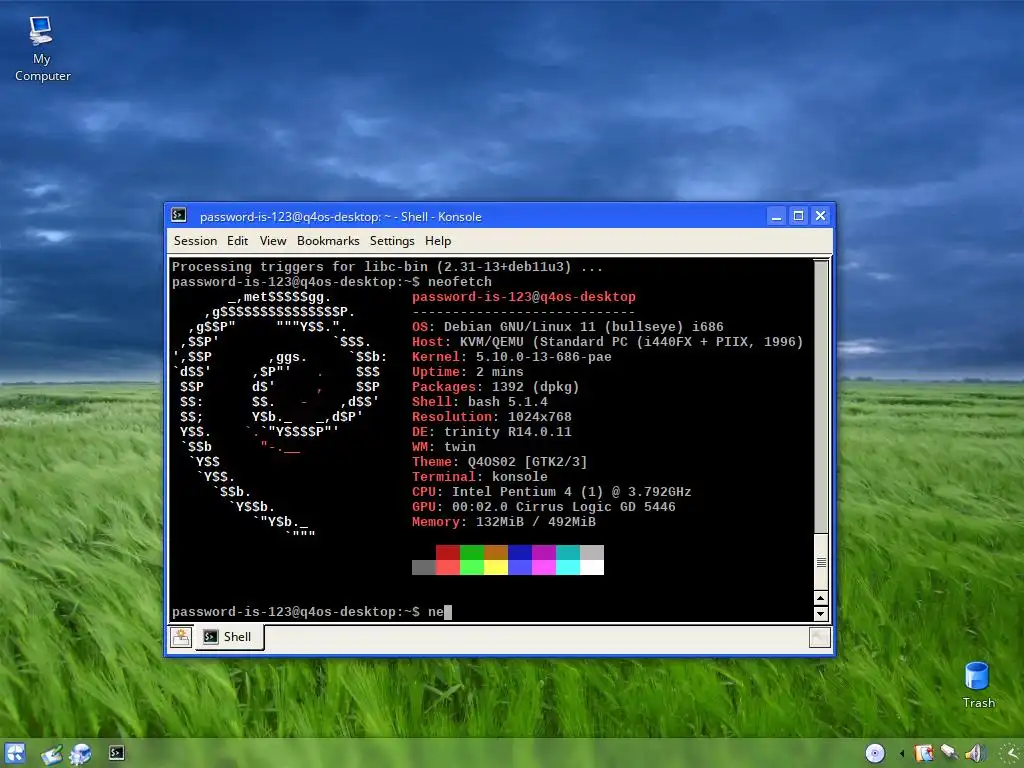Screen dimensions: 1024x768
Task: Open the clipboard tool tray icon
Action: click(924, 753)
